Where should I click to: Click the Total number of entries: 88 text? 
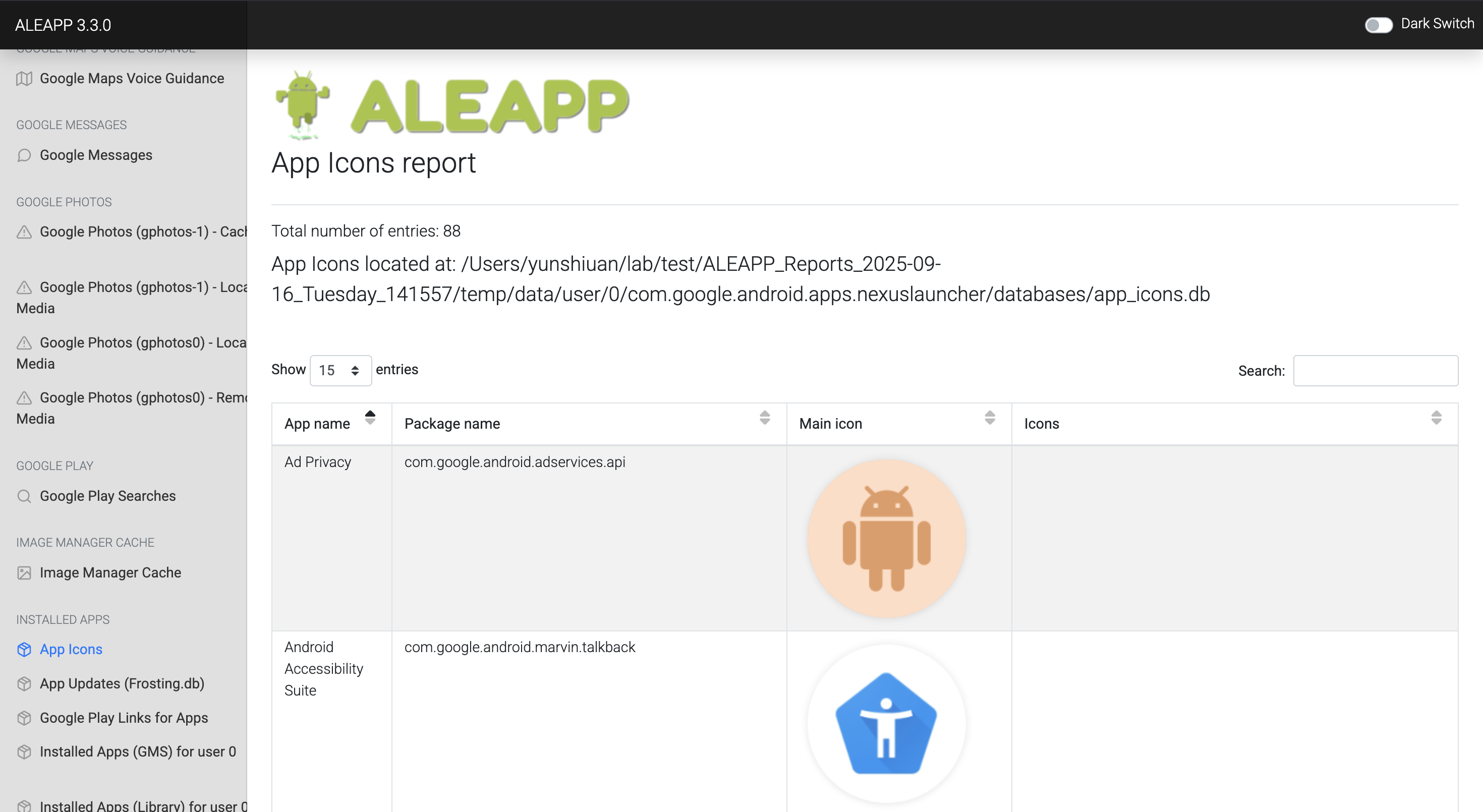pyautogui.click(x=366, y=231)
